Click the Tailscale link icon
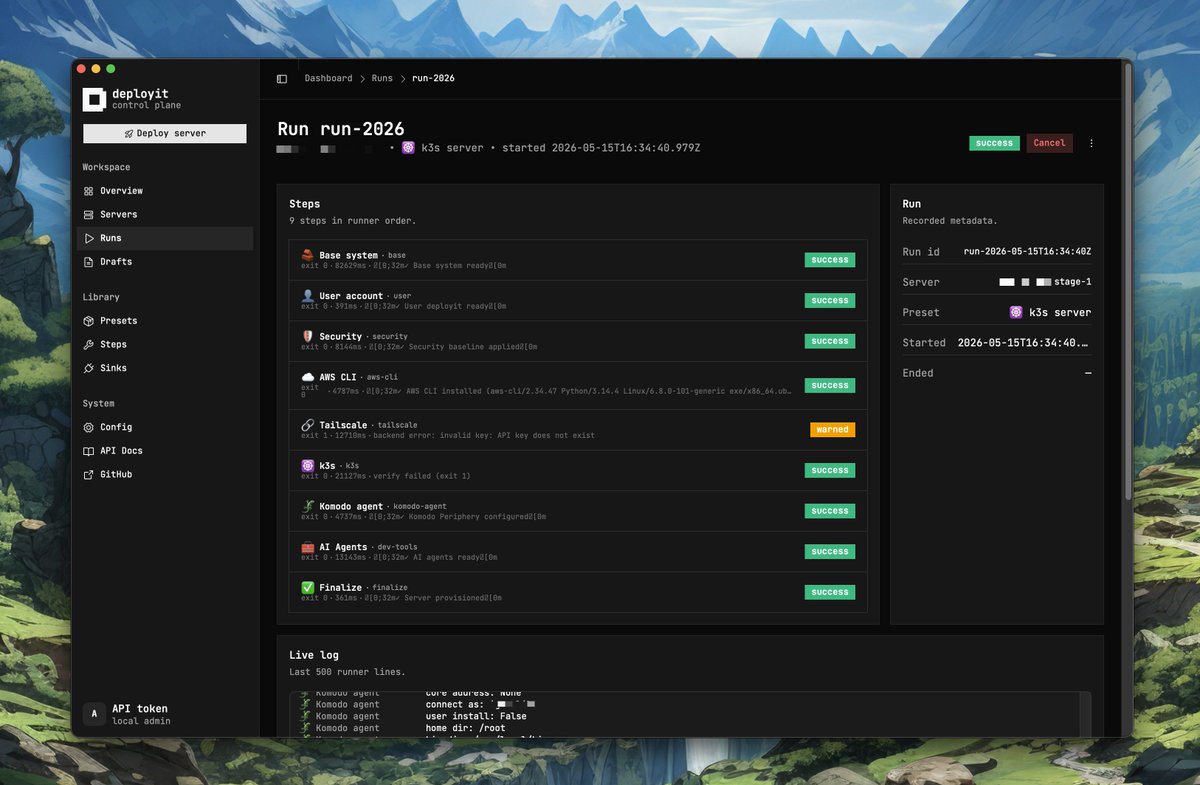This screenshot has width=1200, height=785. click(308, 425)
